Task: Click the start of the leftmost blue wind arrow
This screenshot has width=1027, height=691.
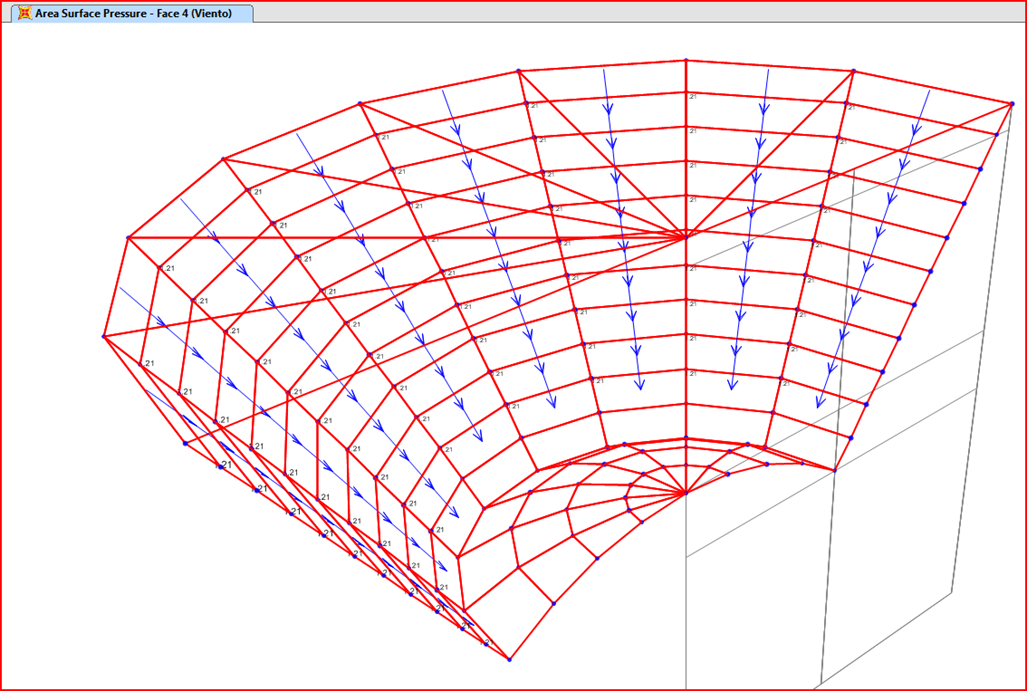Action: 120,288
